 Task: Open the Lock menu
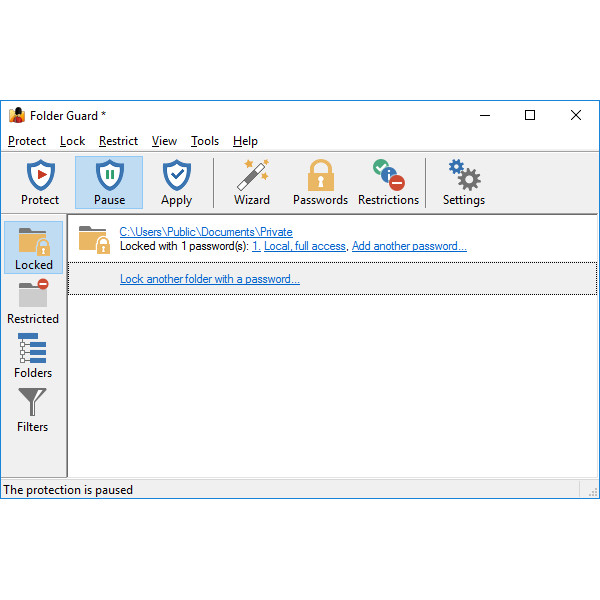(x=72, y=141)
